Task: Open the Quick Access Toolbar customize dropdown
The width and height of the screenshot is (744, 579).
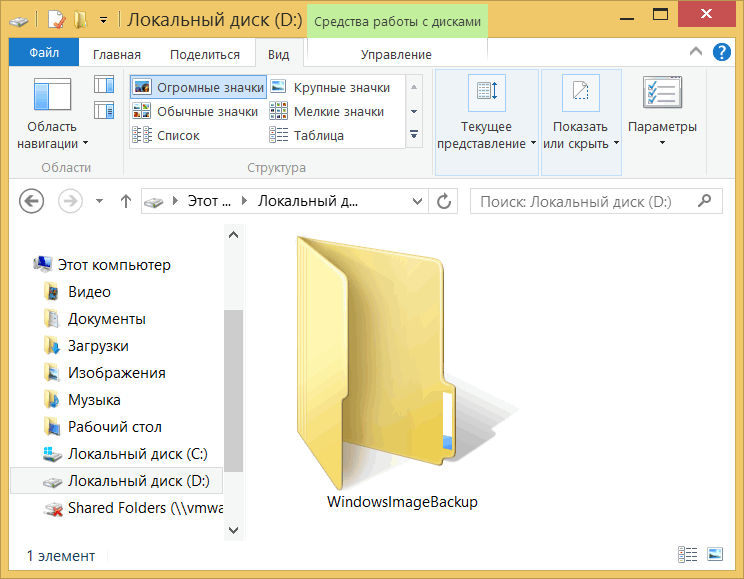Action: 103,20
